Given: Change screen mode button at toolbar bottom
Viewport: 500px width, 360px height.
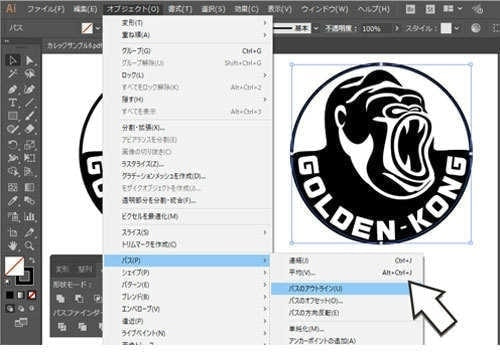Looking at the screenshot, I should coord(21,322).
